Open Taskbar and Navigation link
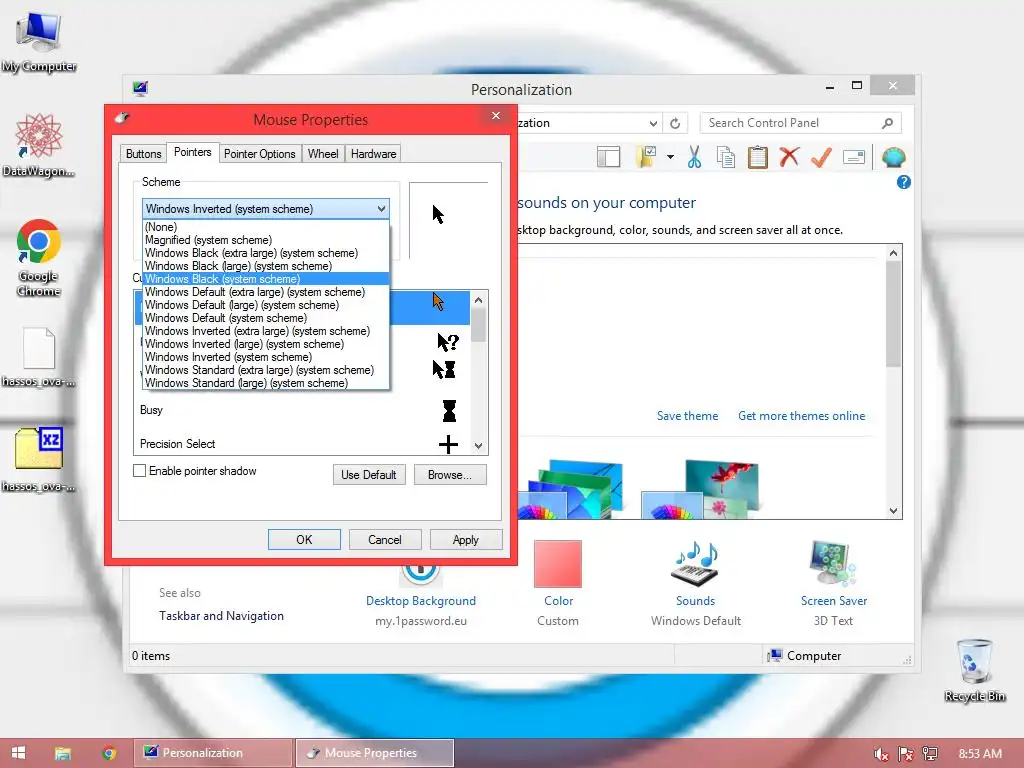 (221, 616)
